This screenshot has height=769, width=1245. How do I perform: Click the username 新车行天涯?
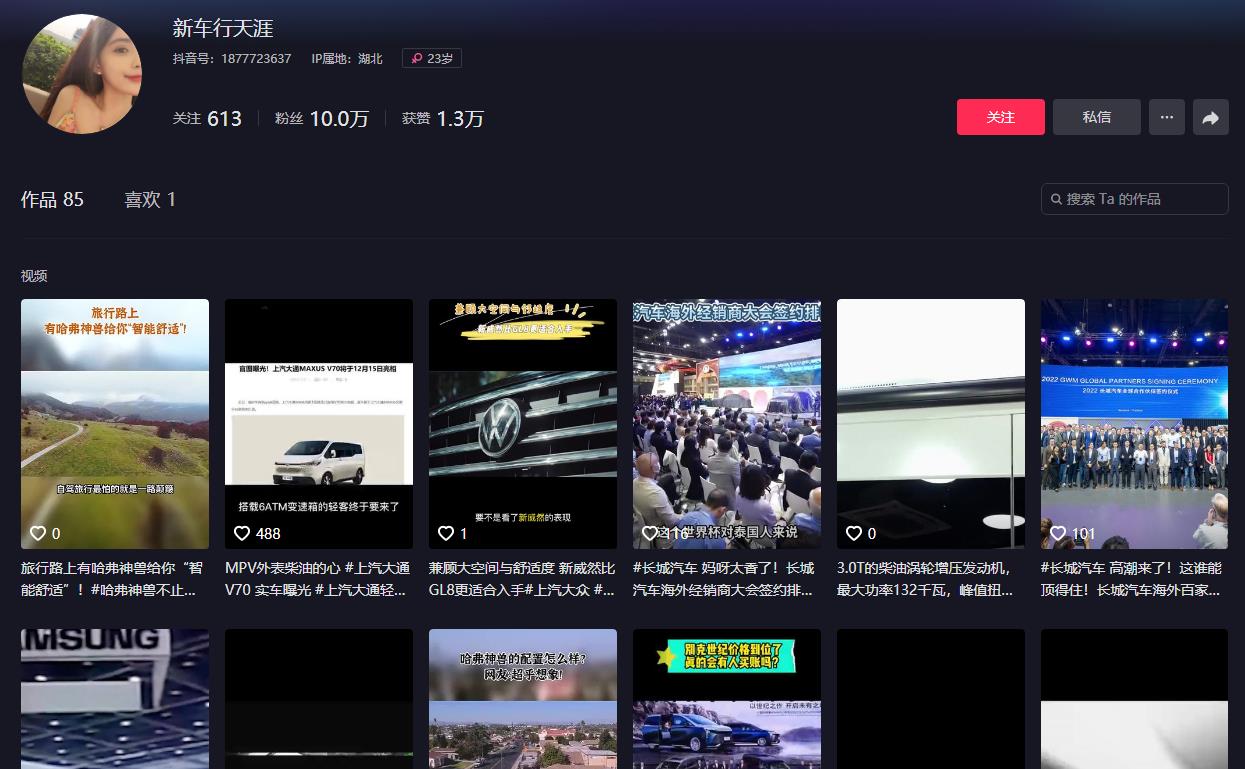(223, 28)
